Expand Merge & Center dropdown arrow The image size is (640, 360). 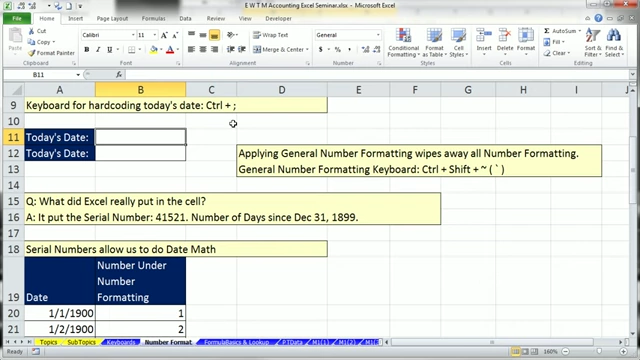click(307, 49)
